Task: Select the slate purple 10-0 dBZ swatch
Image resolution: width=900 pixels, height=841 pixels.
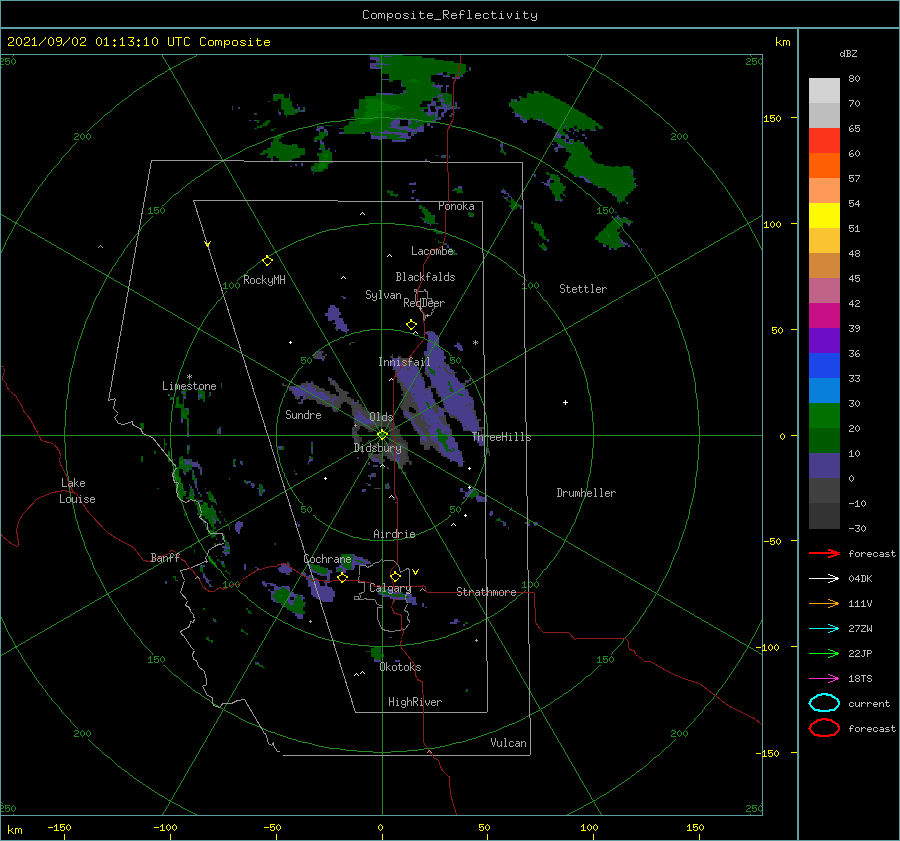Action: (x=824, y=466)
